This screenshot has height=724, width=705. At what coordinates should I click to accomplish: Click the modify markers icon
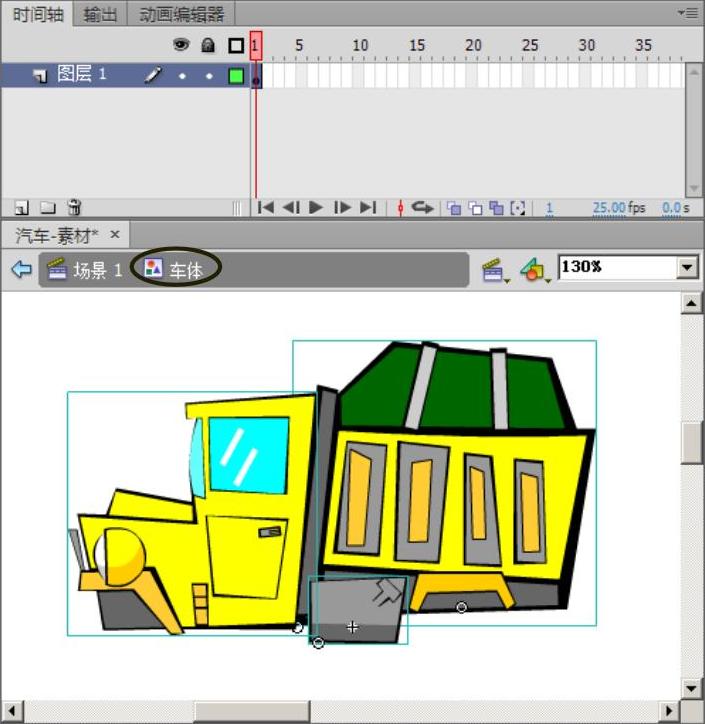[x=518, y=208]
